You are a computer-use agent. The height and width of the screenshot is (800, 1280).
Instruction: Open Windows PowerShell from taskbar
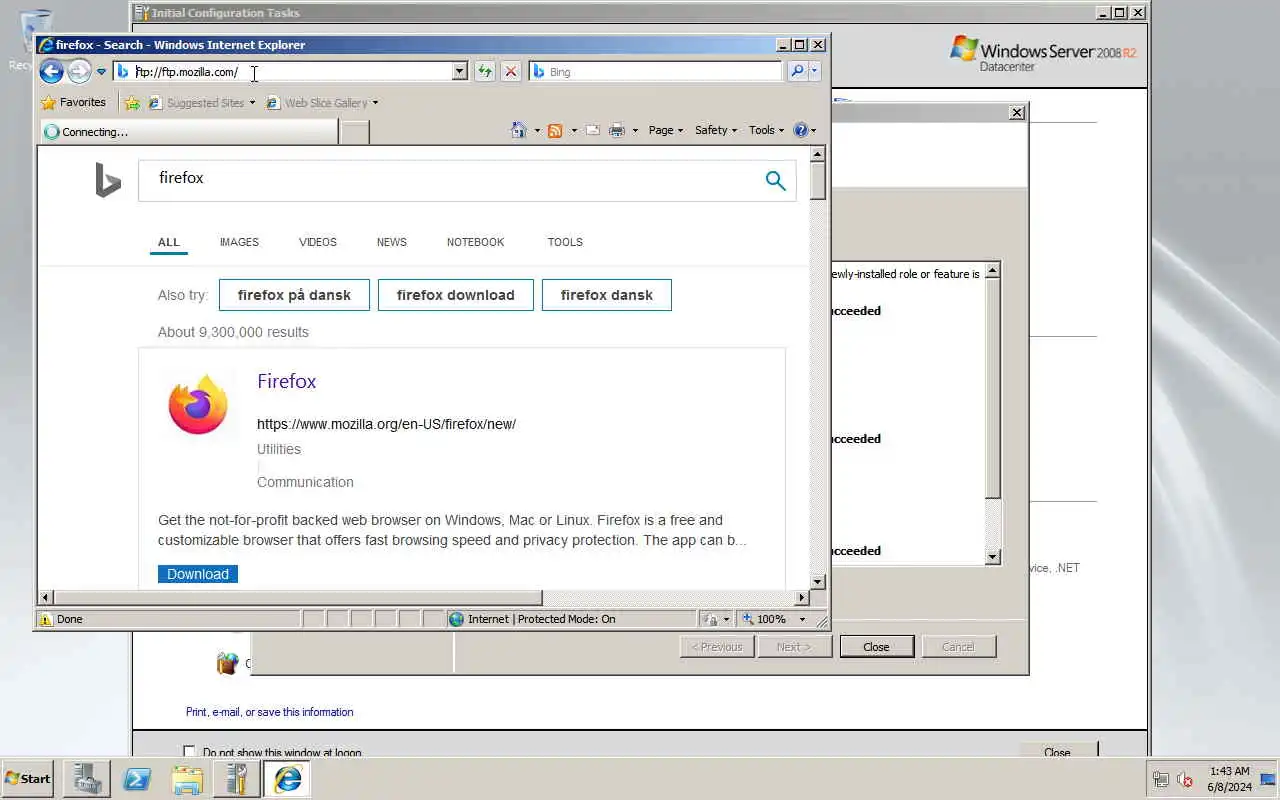pos(137,778)
